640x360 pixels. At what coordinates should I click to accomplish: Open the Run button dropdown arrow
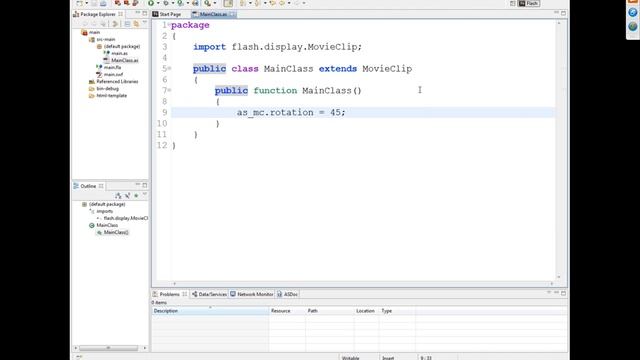[x=158, y=3]
